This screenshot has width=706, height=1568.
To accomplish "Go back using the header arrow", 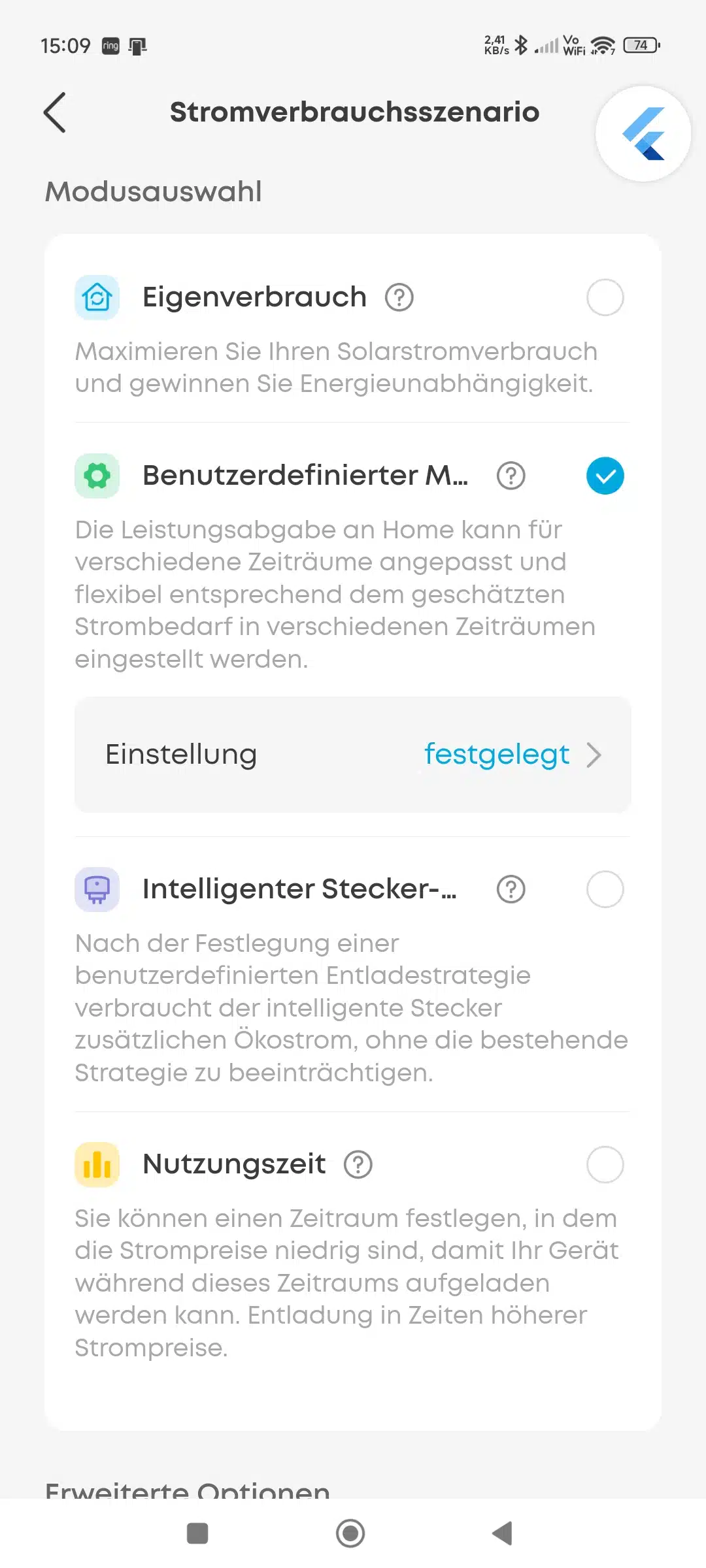I will (x=55, y=112).
